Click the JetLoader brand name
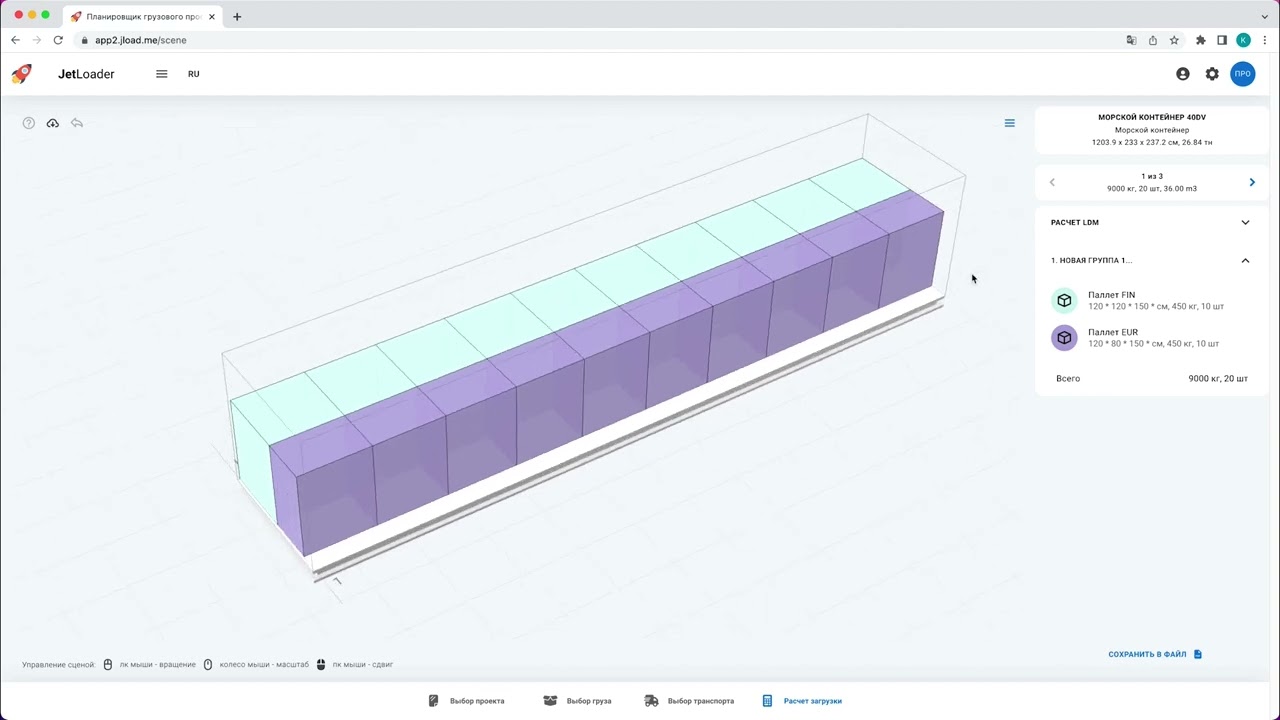 pyautogui.click(x=86, y=74)
